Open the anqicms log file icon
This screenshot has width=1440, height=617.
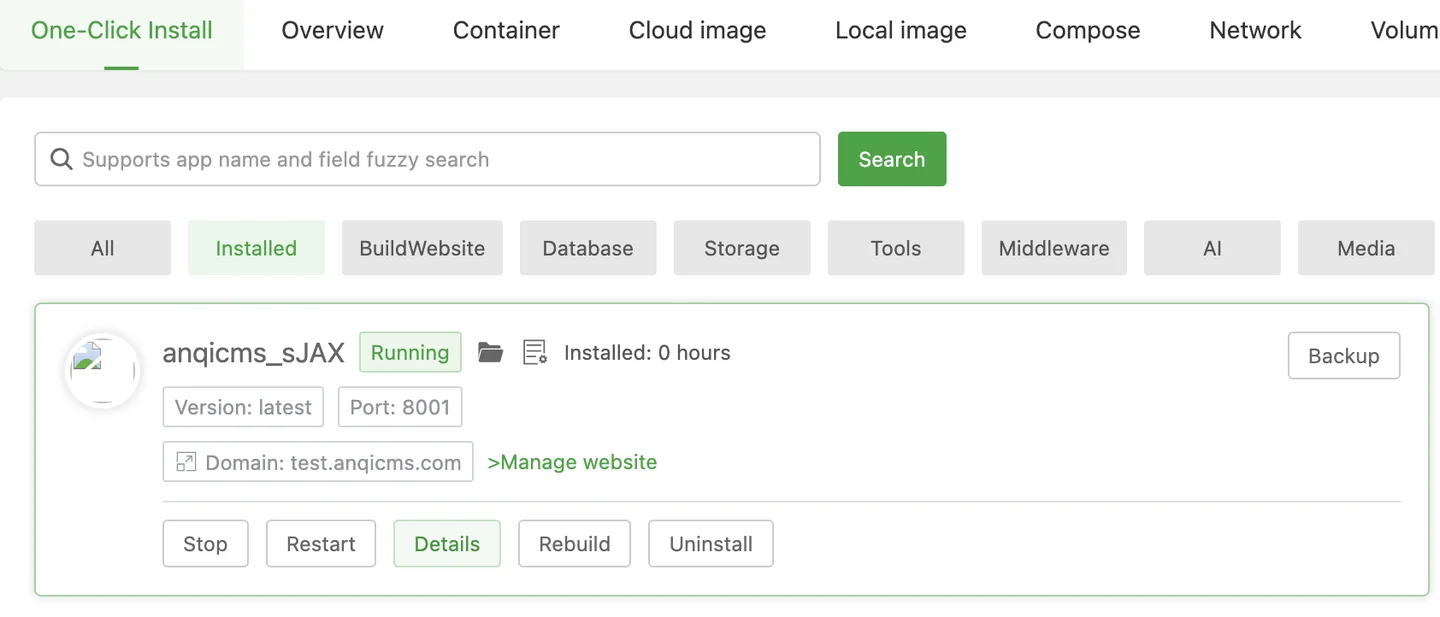pyautogui.click(x=535, y=352)
